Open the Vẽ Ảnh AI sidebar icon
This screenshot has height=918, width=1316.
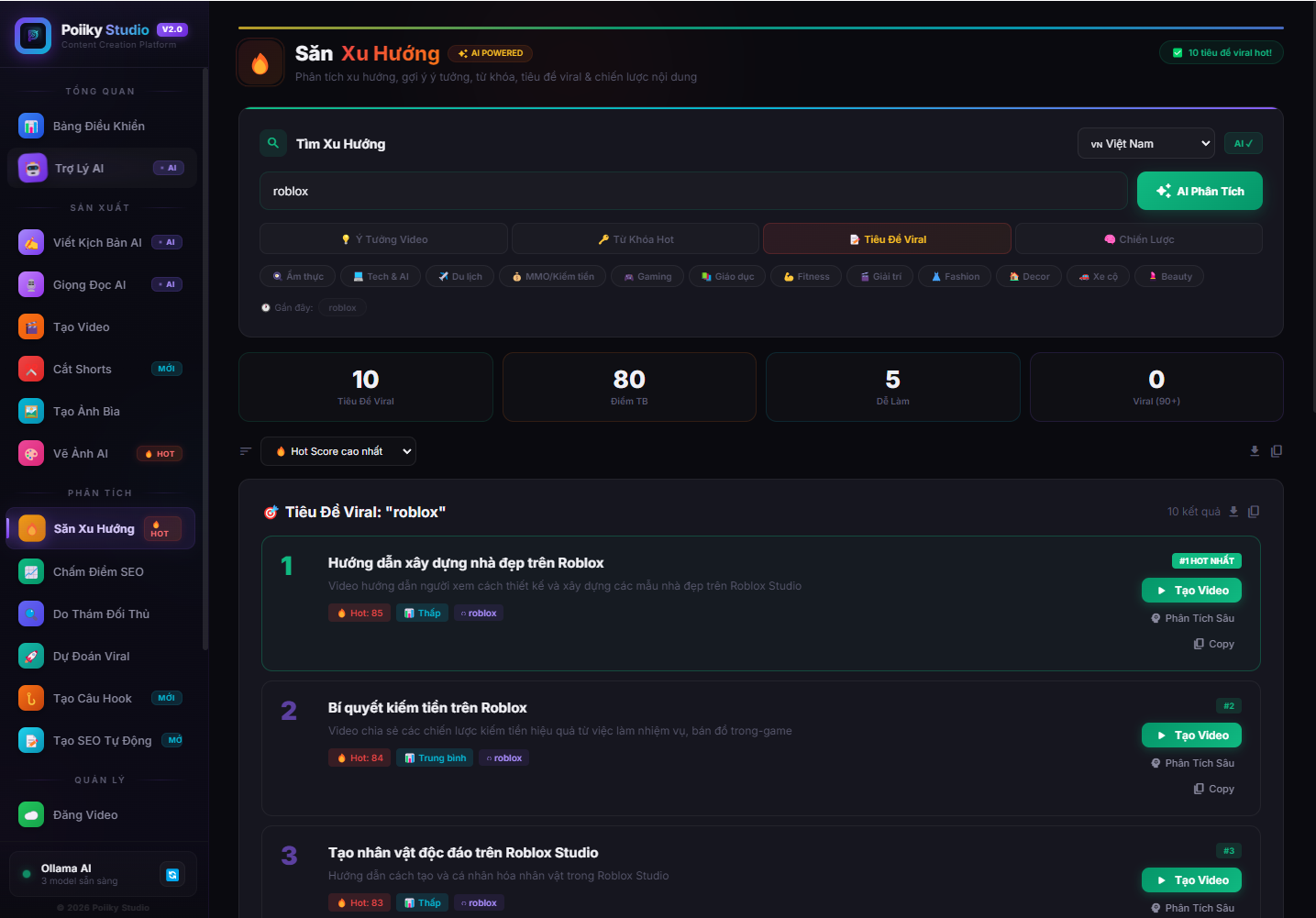31,453
